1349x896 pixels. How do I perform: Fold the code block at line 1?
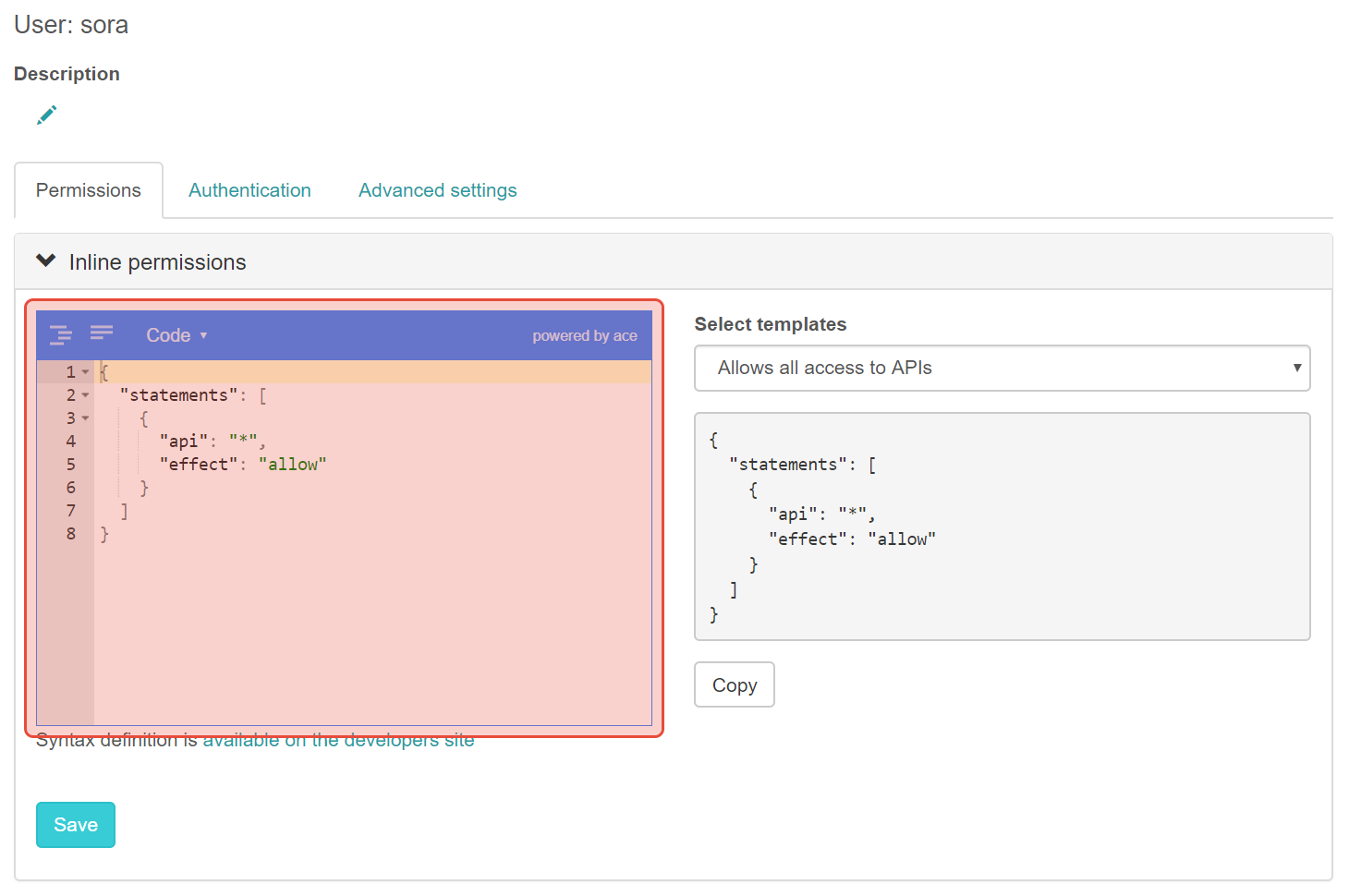(x=85, y=372)
